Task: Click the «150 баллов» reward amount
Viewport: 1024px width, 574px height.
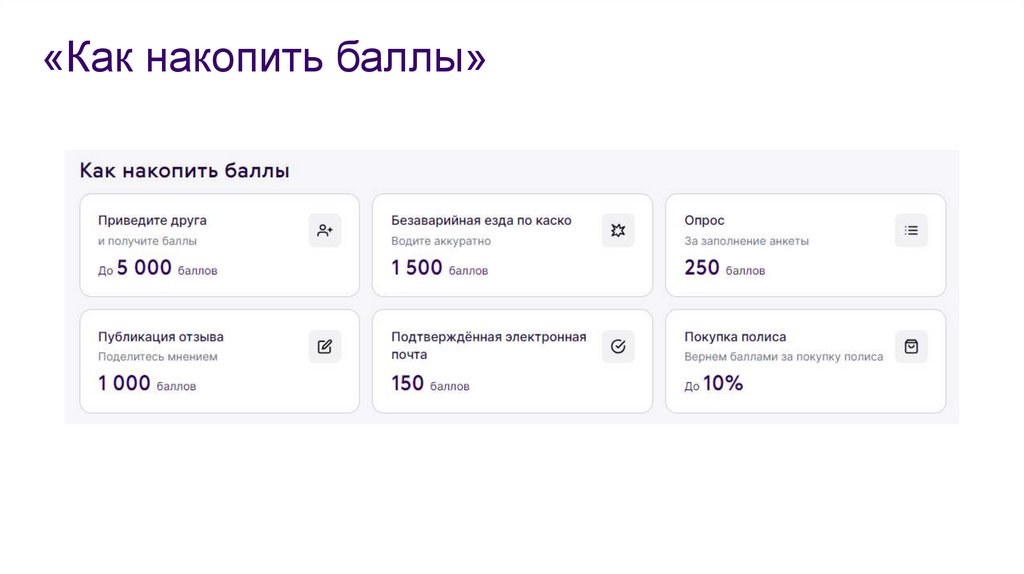Action: tap(430, 384)
